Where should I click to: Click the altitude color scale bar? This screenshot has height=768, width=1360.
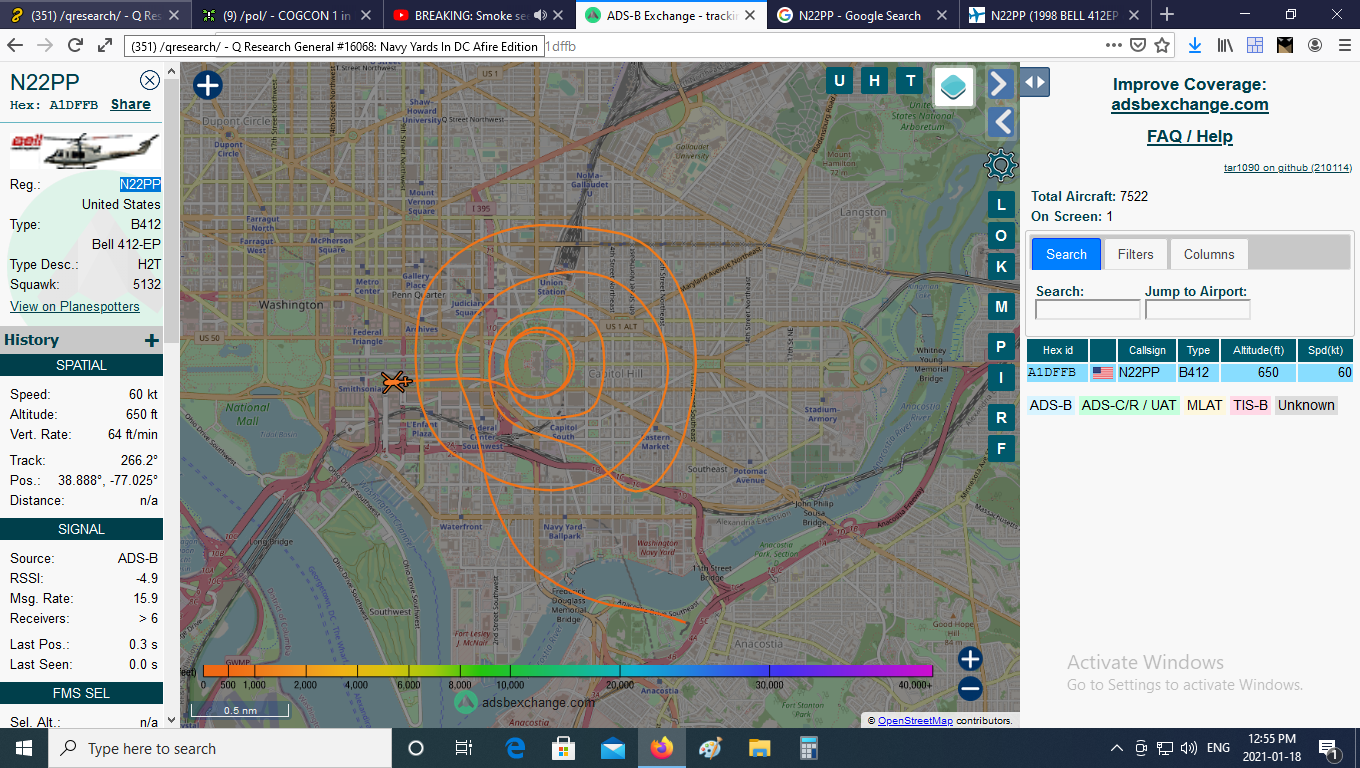pos(567,671)
